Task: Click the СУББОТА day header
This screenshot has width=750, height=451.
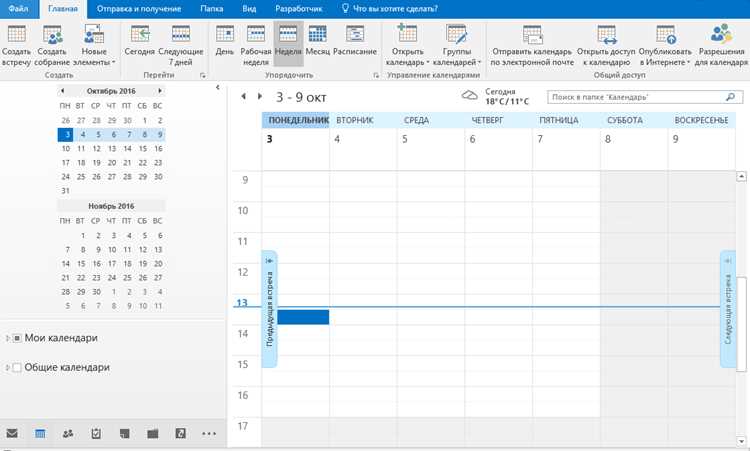Action: (x=634, y=121)
